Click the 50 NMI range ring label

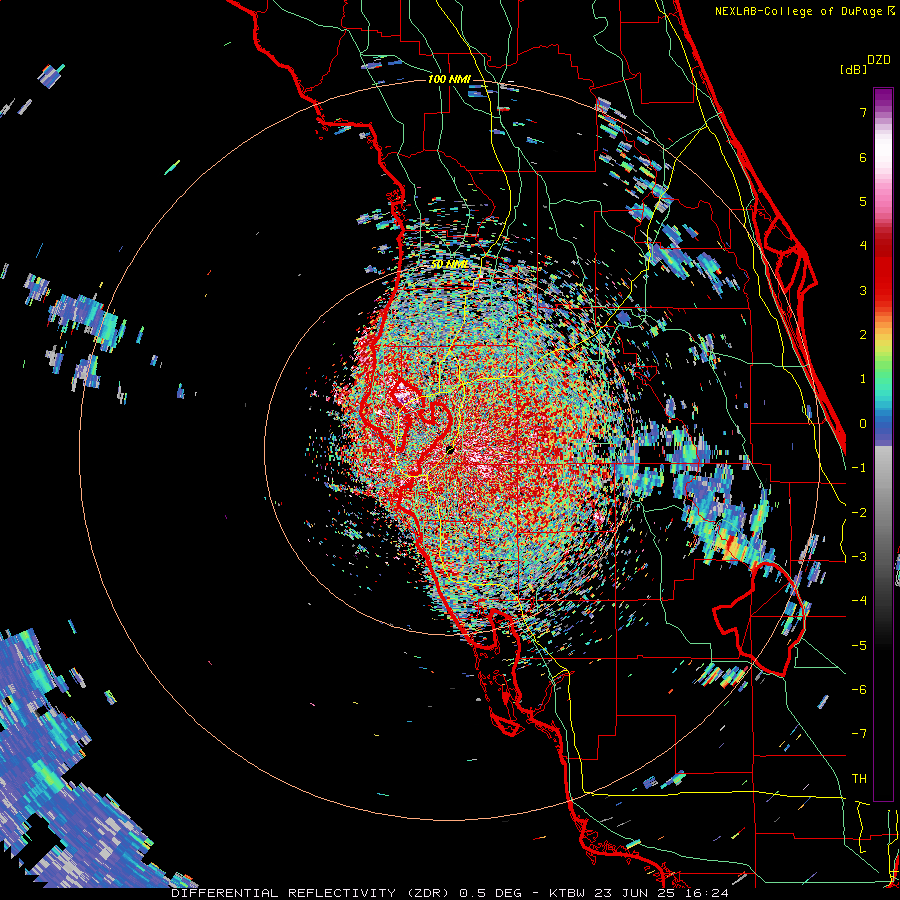pos(449,265)
